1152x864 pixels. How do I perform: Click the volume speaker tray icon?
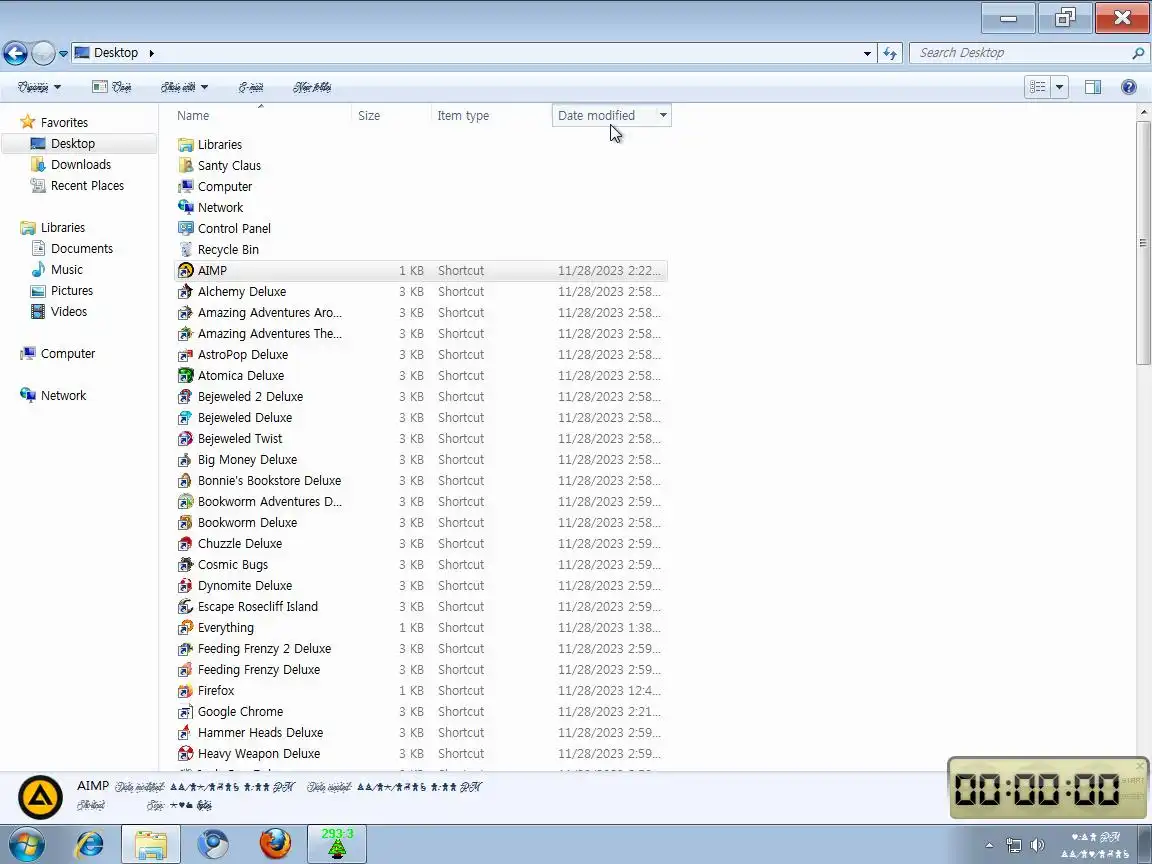pos(1037,845)
